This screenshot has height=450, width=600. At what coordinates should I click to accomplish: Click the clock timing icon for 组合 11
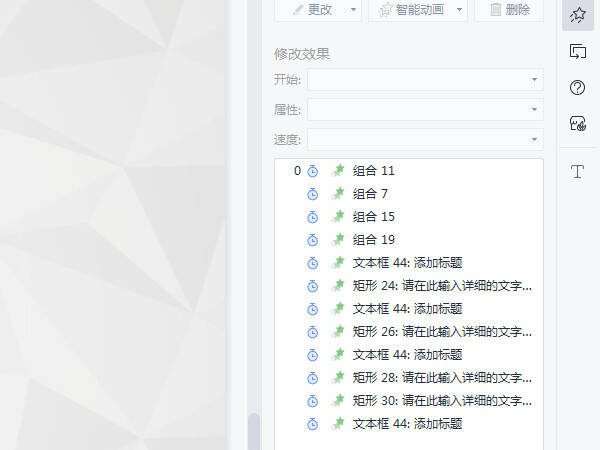click(x=313, y=171)
